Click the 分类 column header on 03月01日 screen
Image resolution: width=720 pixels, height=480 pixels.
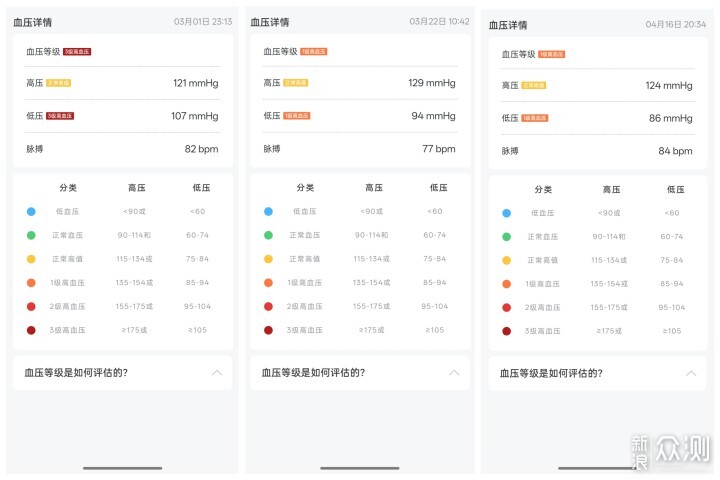68,188
